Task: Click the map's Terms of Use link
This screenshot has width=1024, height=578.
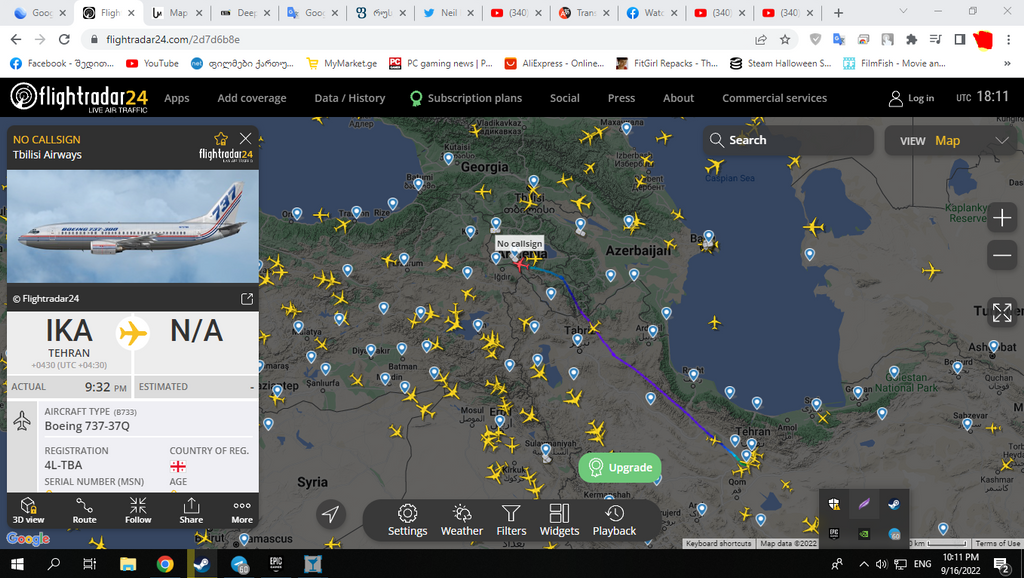Action: (997, 543)
